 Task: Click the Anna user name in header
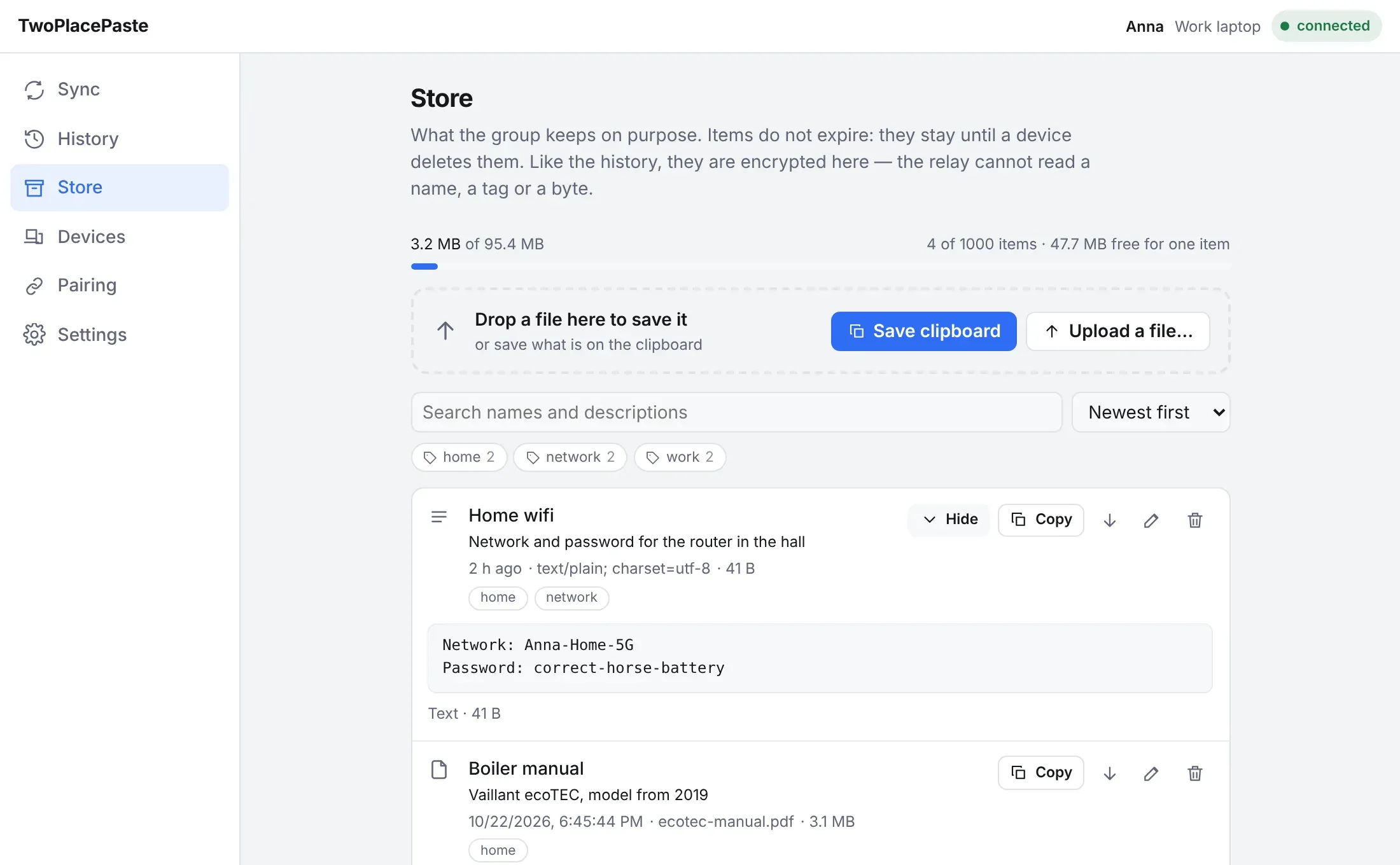point(1144,26)
